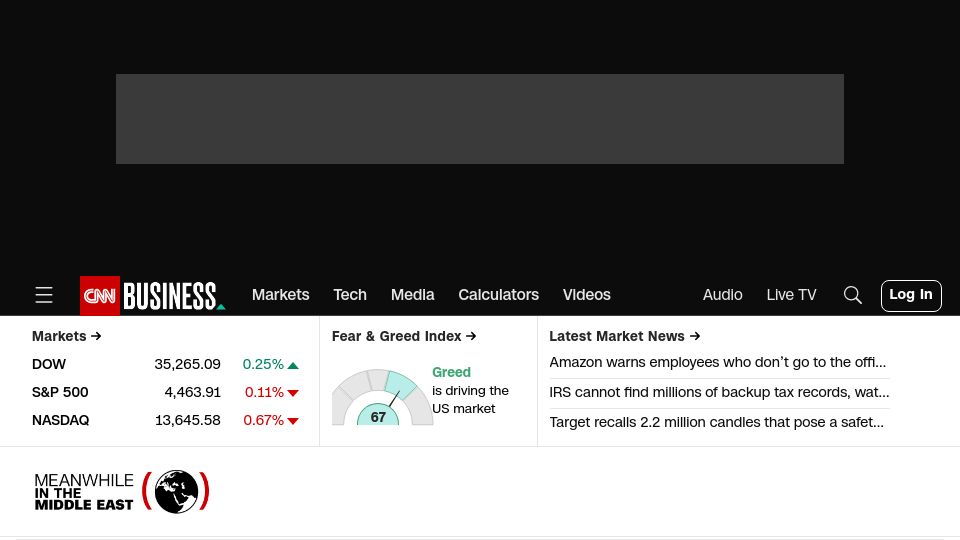Click the gray advertisement banner placeholder

480,119
